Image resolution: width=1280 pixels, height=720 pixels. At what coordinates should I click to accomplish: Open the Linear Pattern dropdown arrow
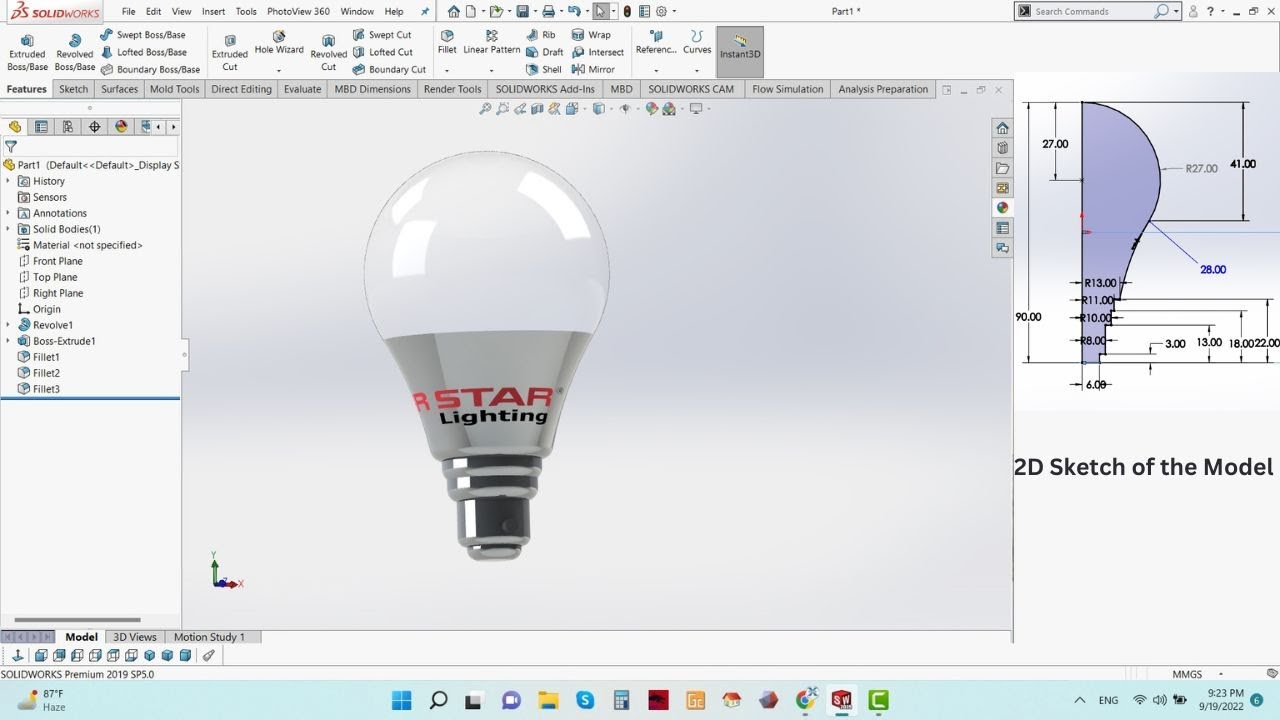[x=491, y=70]
